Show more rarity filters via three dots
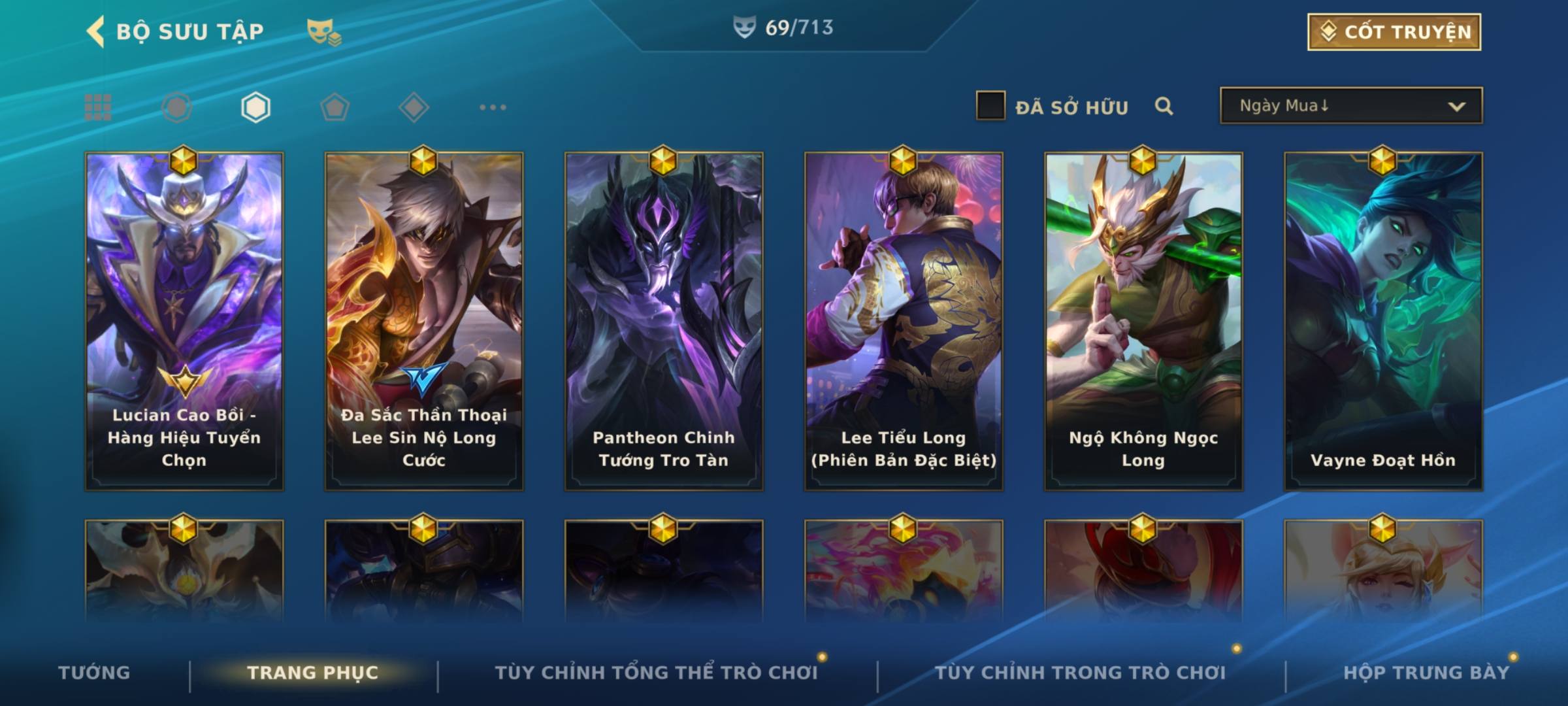The image size is (1568, 706). tap(493, 107)
